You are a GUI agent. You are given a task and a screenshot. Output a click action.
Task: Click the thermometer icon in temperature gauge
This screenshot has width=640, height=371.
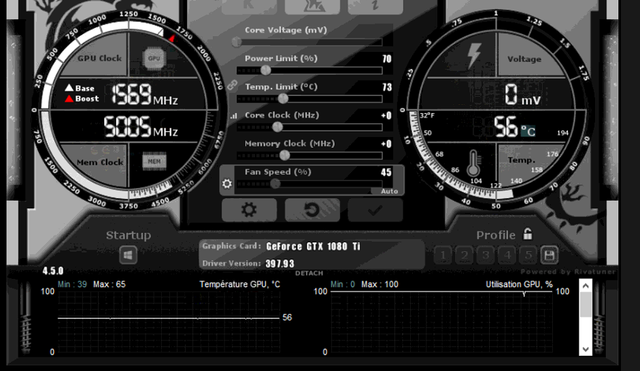click(473, 163)
